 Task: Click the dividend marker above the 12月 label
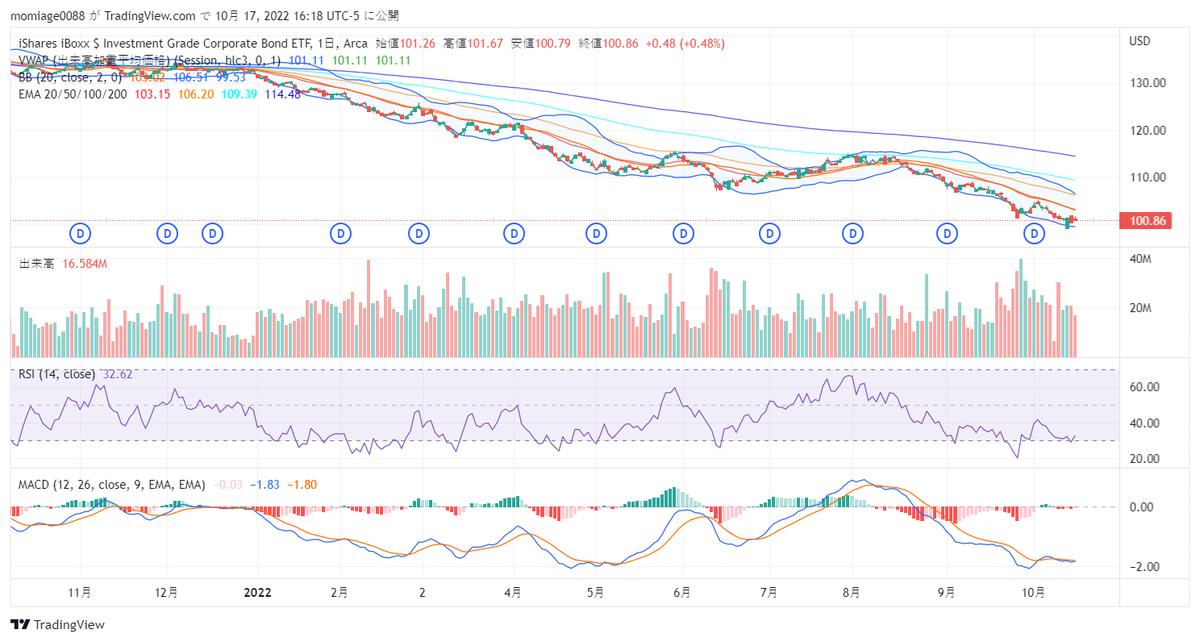click(167, 233)
